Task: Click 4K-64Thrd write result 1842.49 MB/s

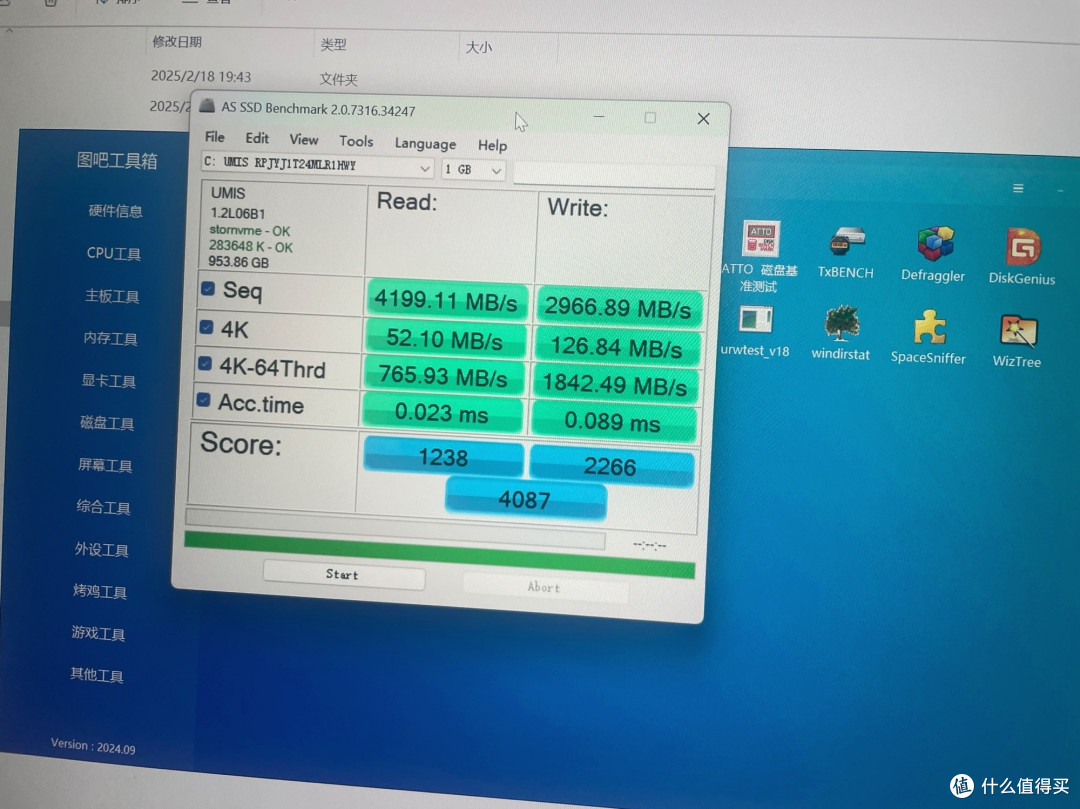Action: tap(614, 384)
